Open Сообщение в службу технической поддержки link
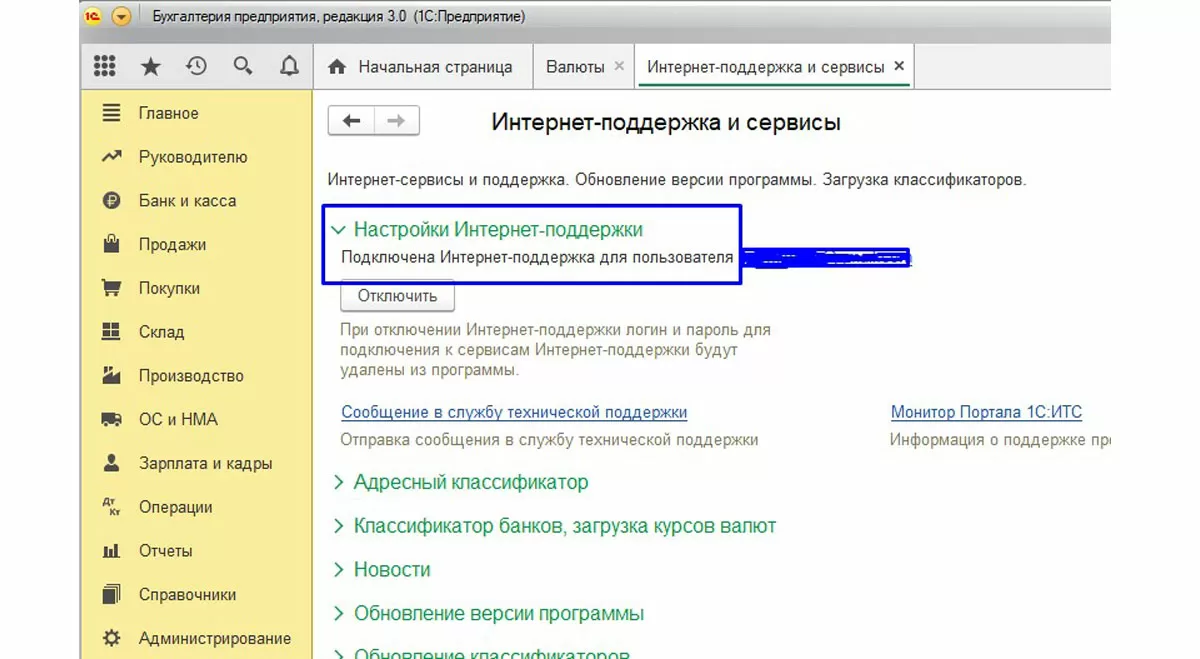Image resolution: width=1200 pixels, height=659 pixels. (514, 412)
